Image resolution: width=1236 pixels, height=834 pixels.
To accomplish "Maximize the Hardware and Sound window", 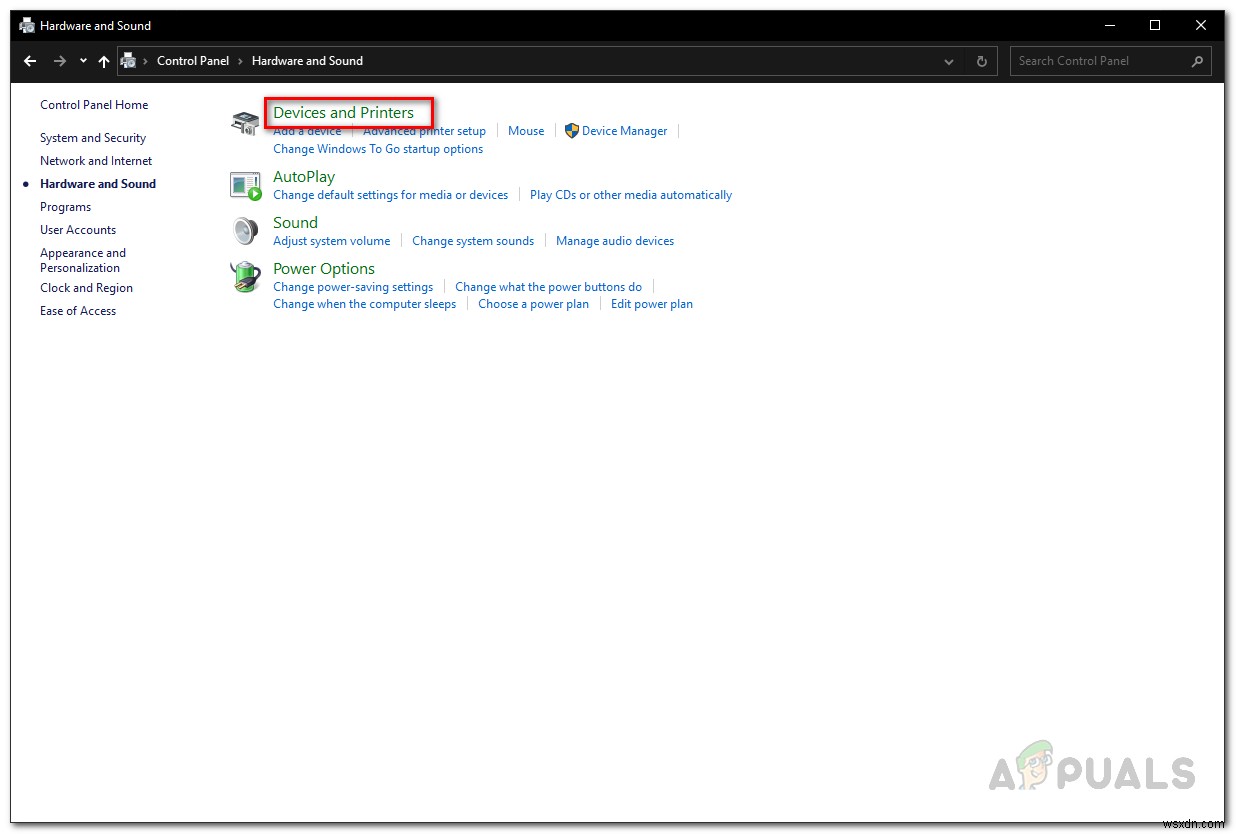I will (x=1155, y=25).
